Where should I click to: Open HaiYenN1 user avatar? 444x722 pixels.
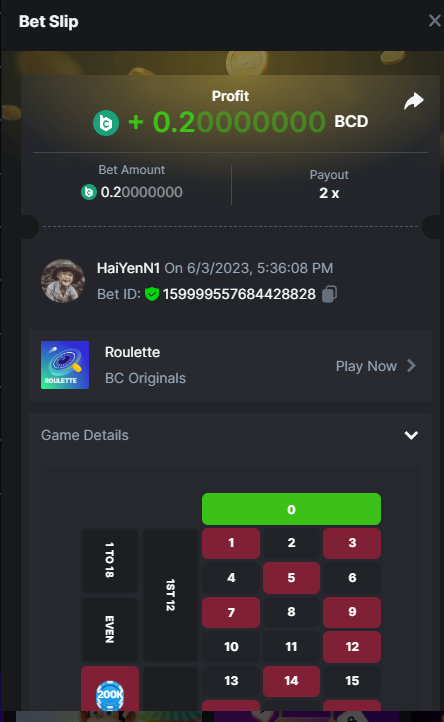pyautogui.click(x=63, y=281)
